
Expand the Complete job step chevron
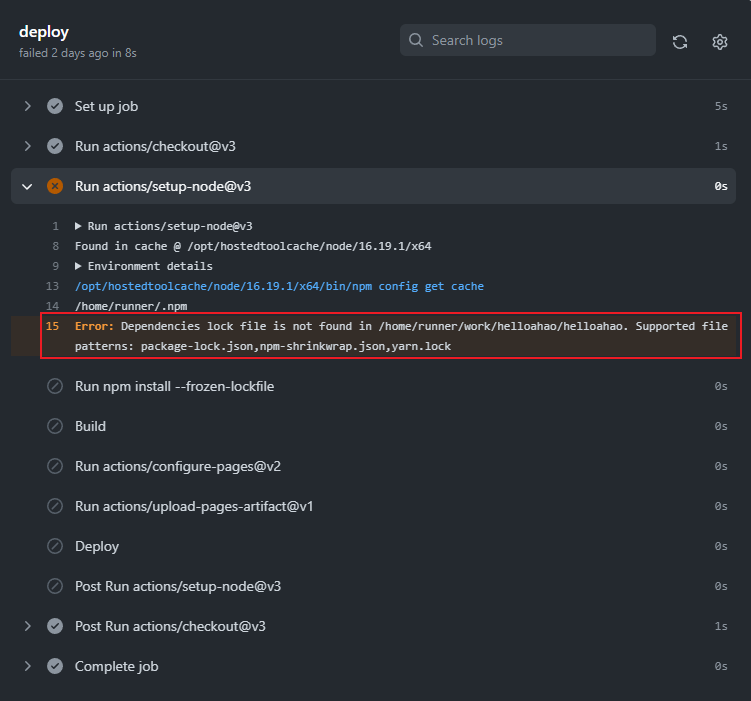click(x=27, y=666)
